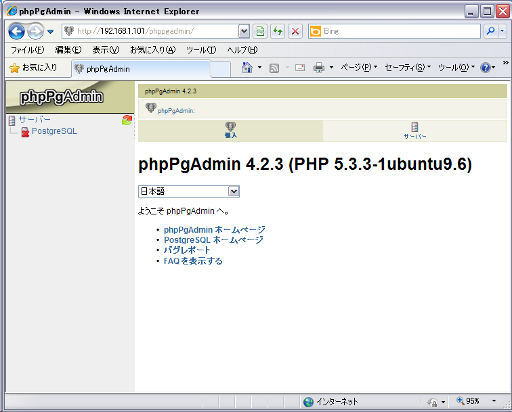
Task: Open the search provider dropdown arrow
Action: pos(502,31)
